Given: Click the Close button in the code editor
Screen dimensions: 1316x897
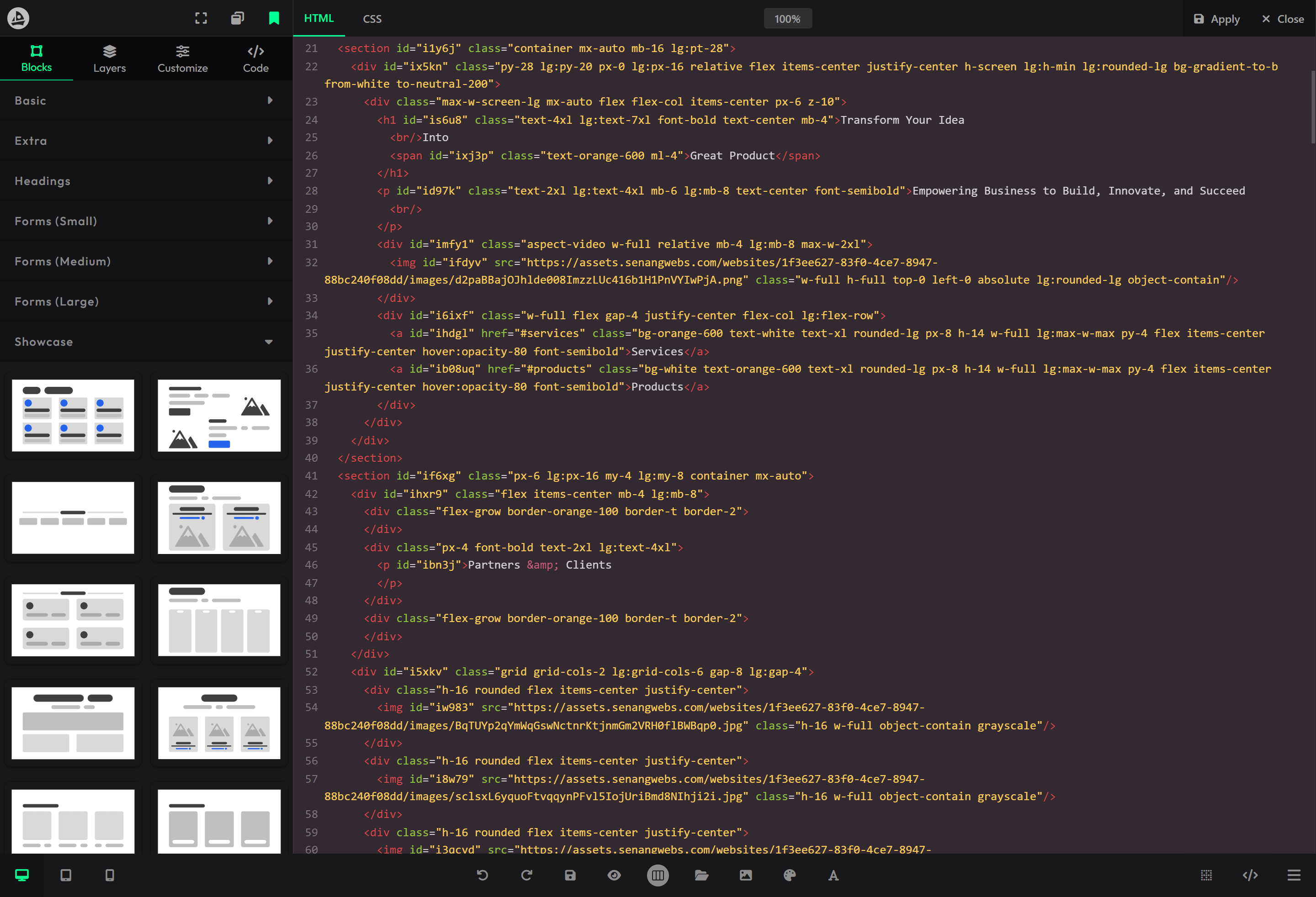Looking at the screenshot, I should coord(1283,19).
